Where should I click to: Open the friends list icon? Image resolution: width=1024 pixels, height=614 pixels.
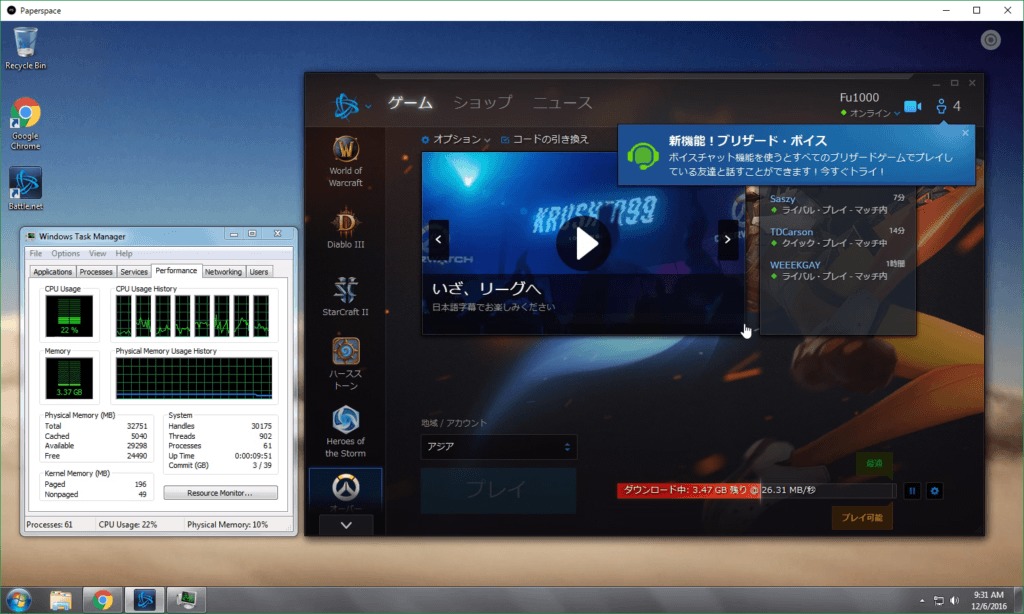[941, 106]
